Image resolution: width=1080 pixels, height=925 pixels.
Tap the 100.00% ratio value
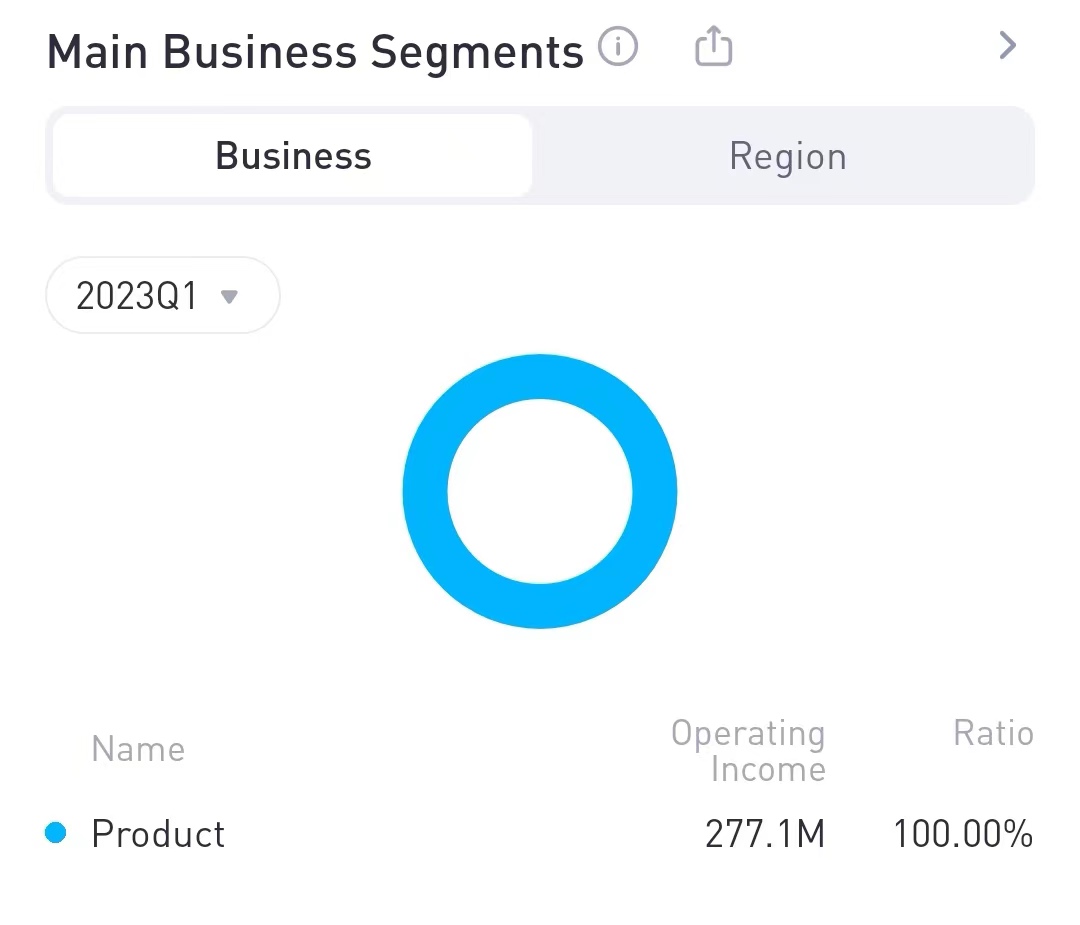point(962,834)
